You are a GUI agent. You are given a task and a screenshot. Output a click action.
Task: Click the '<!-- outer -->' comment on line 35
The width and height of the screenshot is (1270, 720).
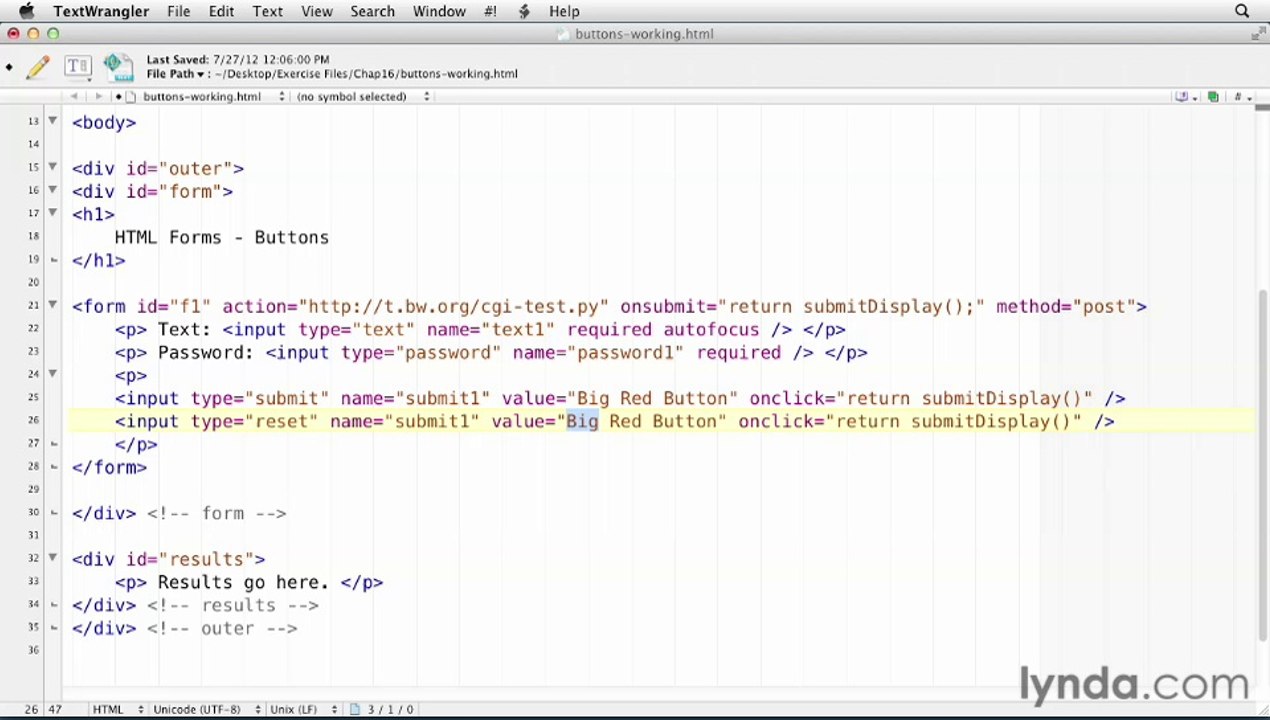point(222,628)
